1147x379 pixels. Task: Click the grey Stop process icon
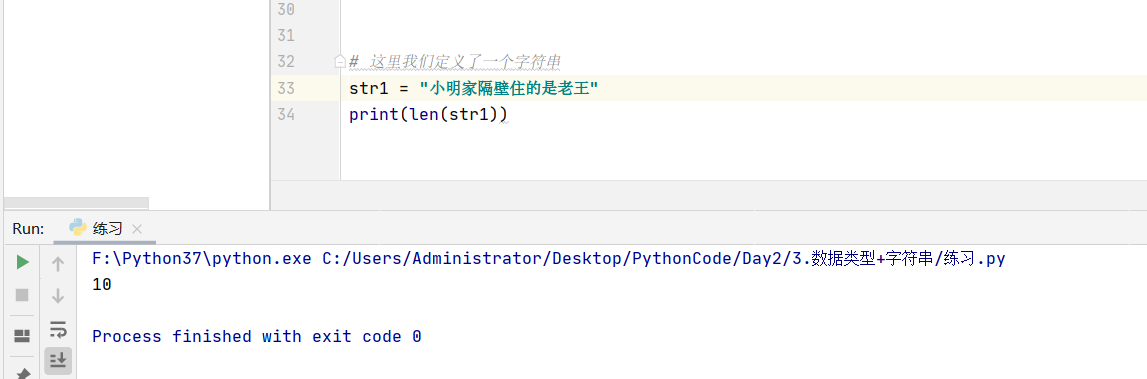pyautogui.click(x=23, y=295)
